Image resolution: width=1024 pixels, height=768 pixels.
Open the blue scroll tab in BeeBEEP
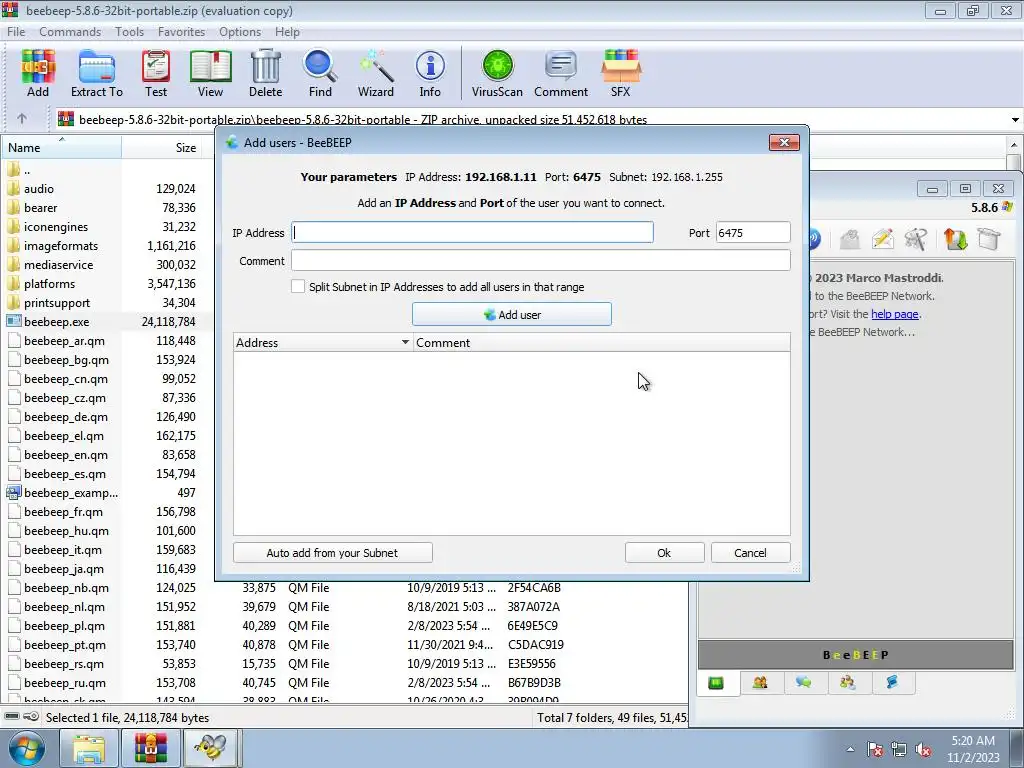(x=891, y=682)
